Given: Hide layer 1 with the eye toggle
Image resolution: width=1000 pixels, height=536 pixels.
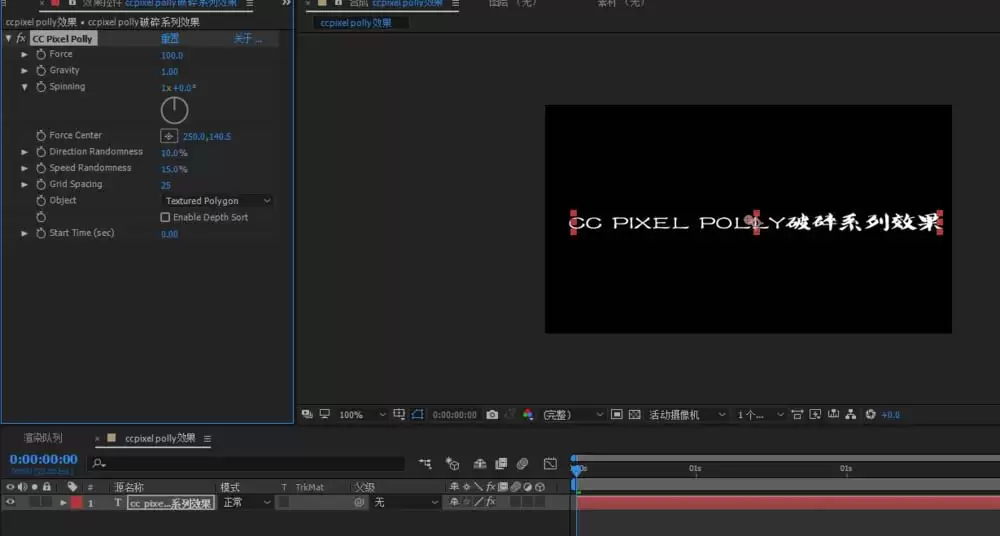Looking at the screenshot, I should 10,502.
